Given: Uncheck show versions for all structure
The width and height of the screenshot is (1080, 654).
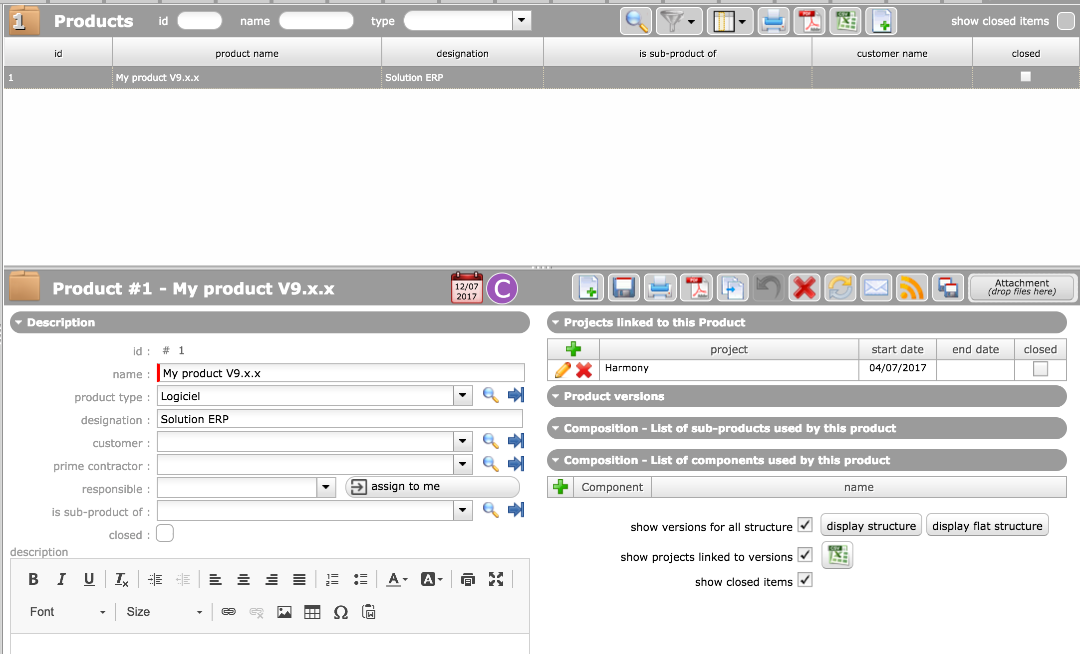Looking at the screenshot, I should 804,525.
